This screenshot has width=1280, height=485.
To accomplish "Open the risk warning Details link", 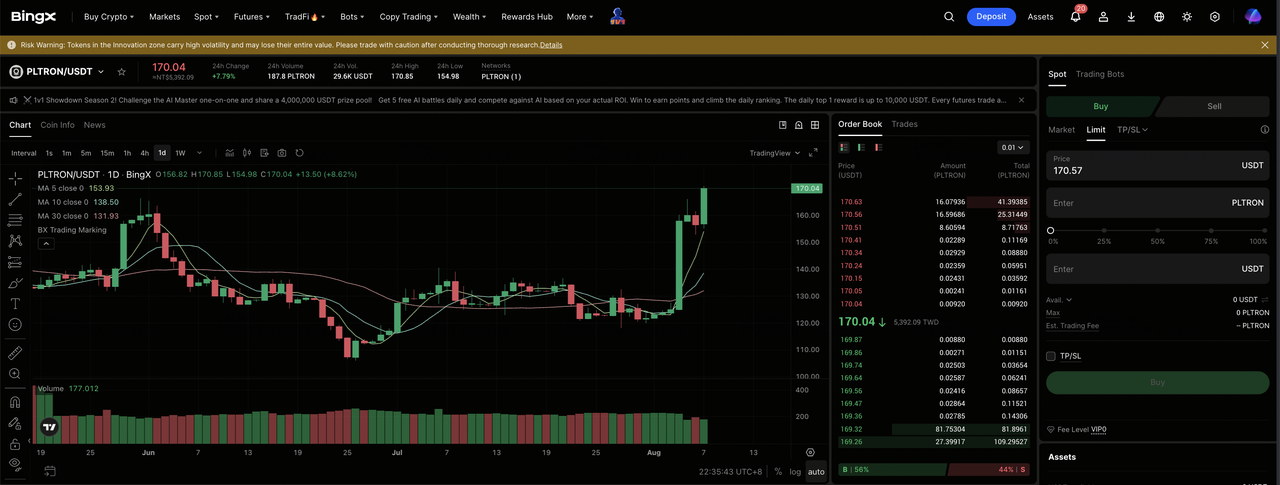I will 550,45.
